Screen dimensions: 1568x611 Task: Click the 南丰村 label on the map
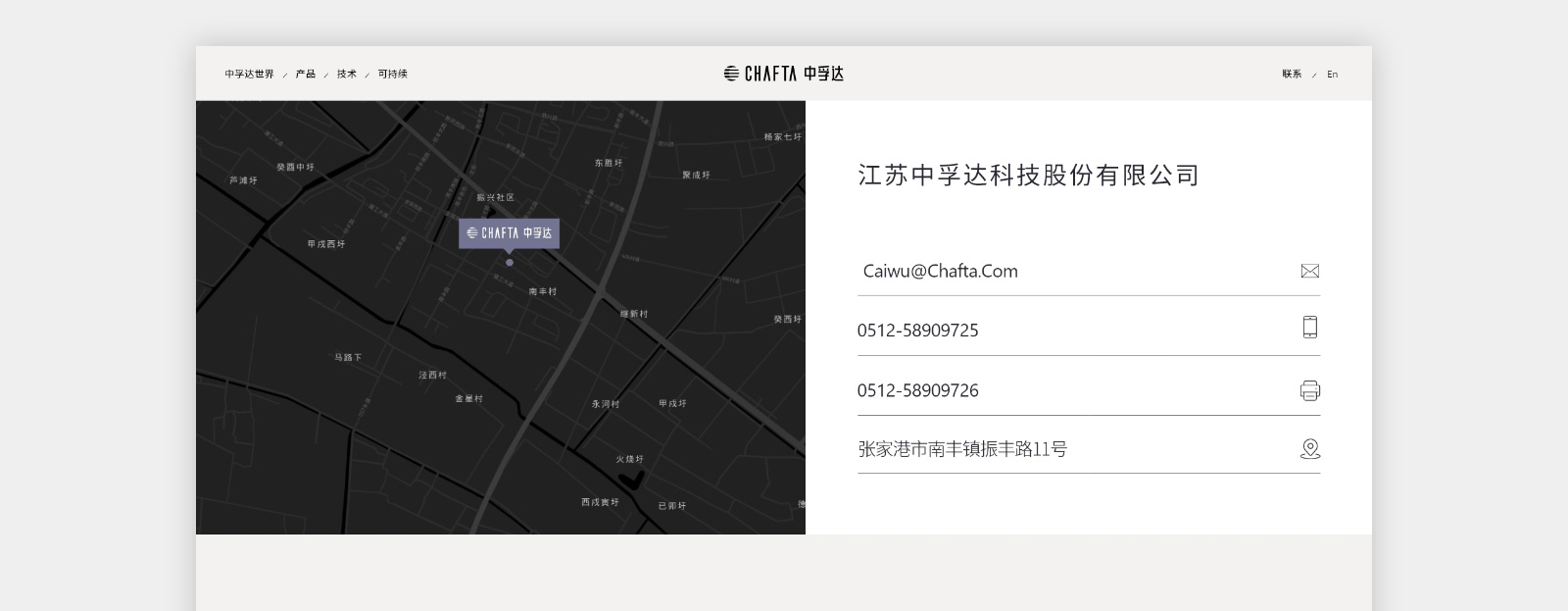[x=542, y=291]
